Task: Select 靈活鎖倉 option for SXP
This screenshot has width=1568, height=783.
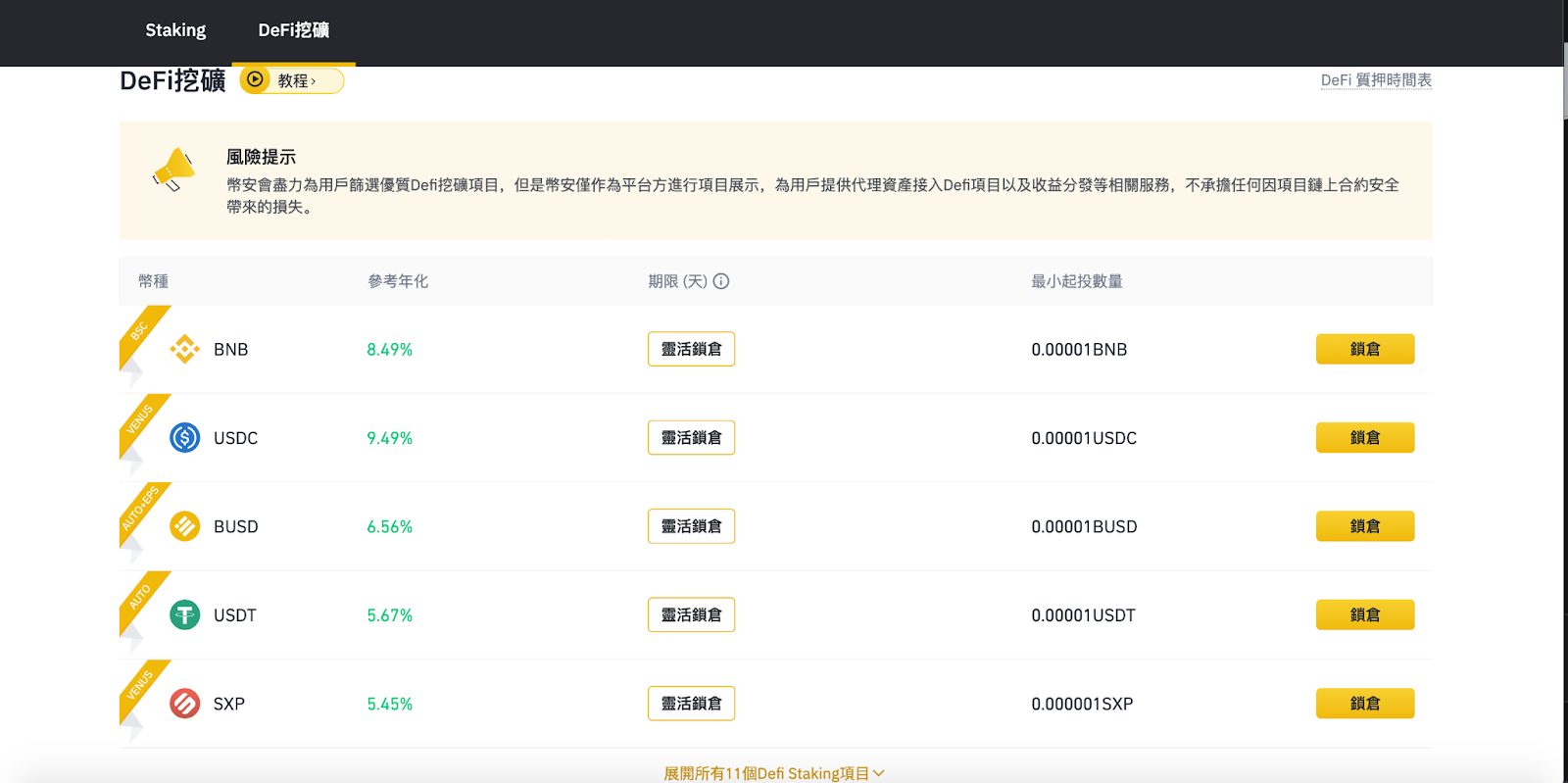Action: [691, 704]
